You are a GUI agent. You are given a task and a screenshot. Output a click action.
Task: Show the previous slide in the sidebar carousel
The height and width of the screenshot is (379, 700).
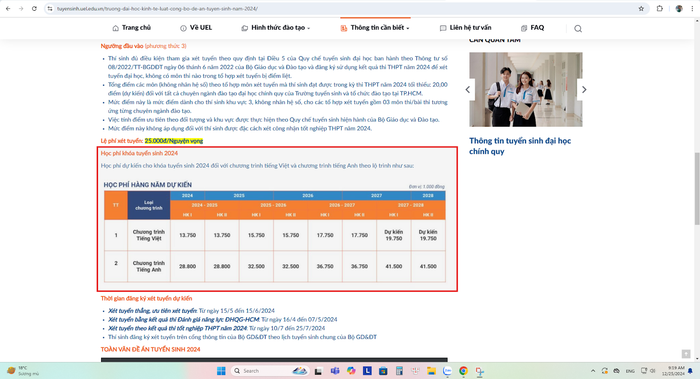pyautogui.click(x=467, y=90)
